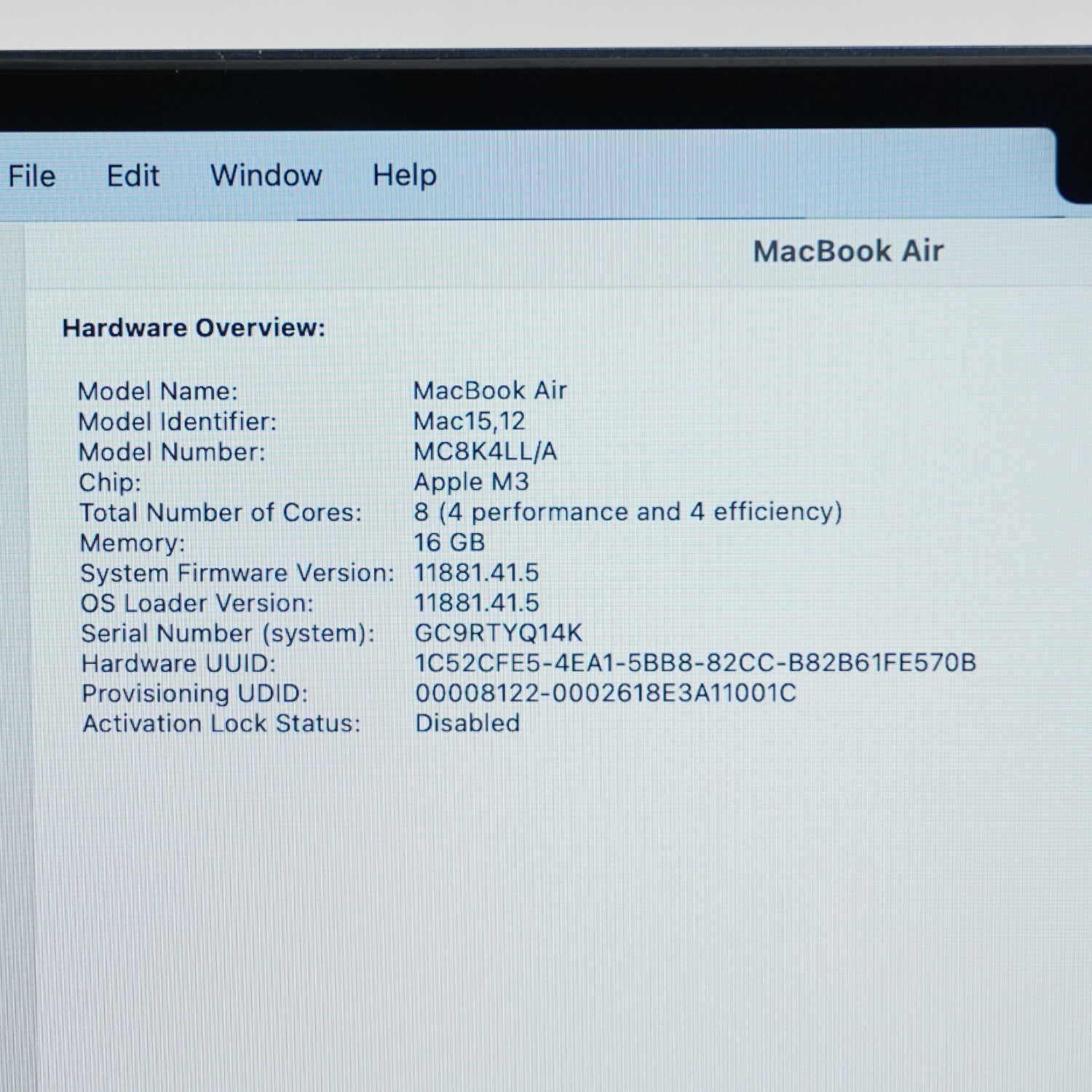Select the Apple M3 chip value
The height and width of the screenshot is (1092, 1092).
click(x=472, y=482)
